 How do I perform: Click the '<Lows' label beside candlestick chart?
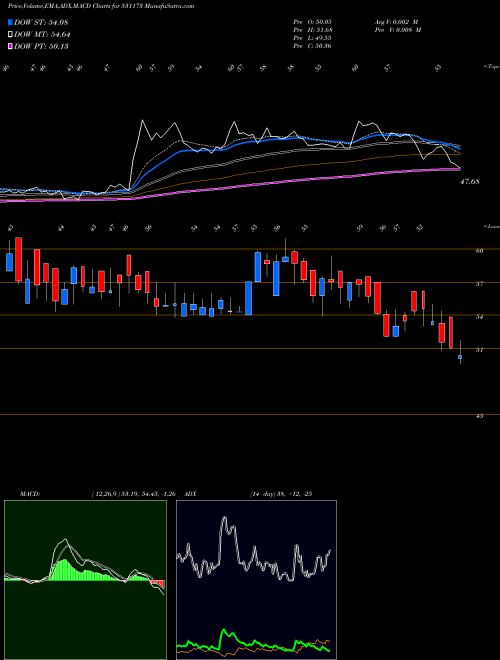click(x=491, y=226)
